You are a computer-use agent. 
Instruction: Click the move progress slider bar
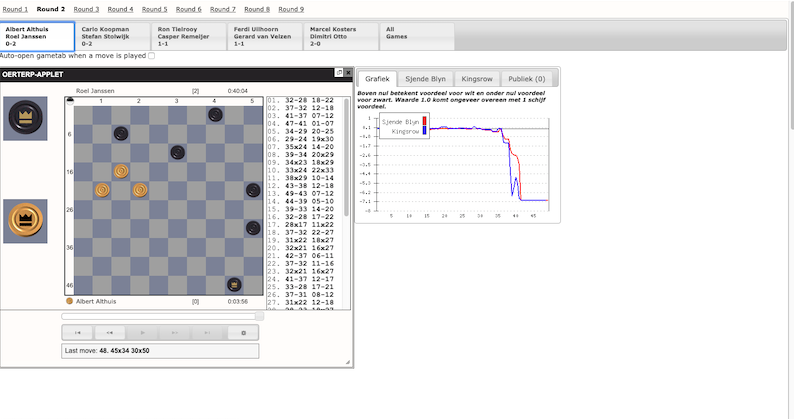coord(160,316)
